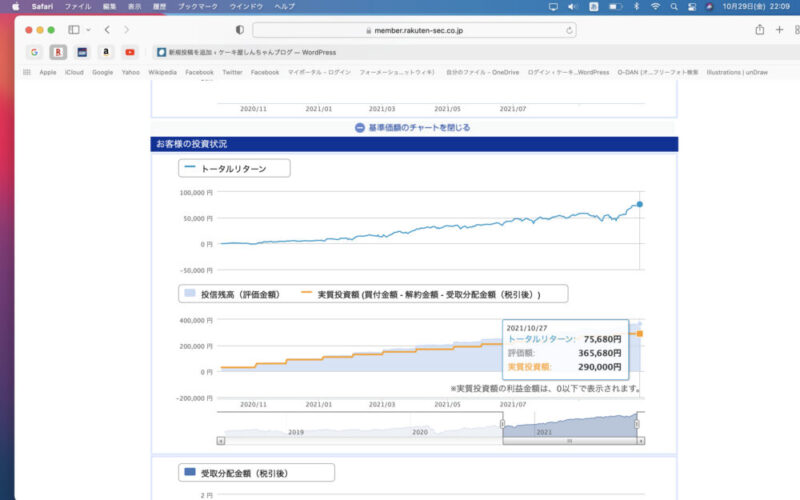Image resolution: width=800 pixels, height=500 pixels.
Task: Click the Bluetooth menu bar icon
Action: click(636, 7)
